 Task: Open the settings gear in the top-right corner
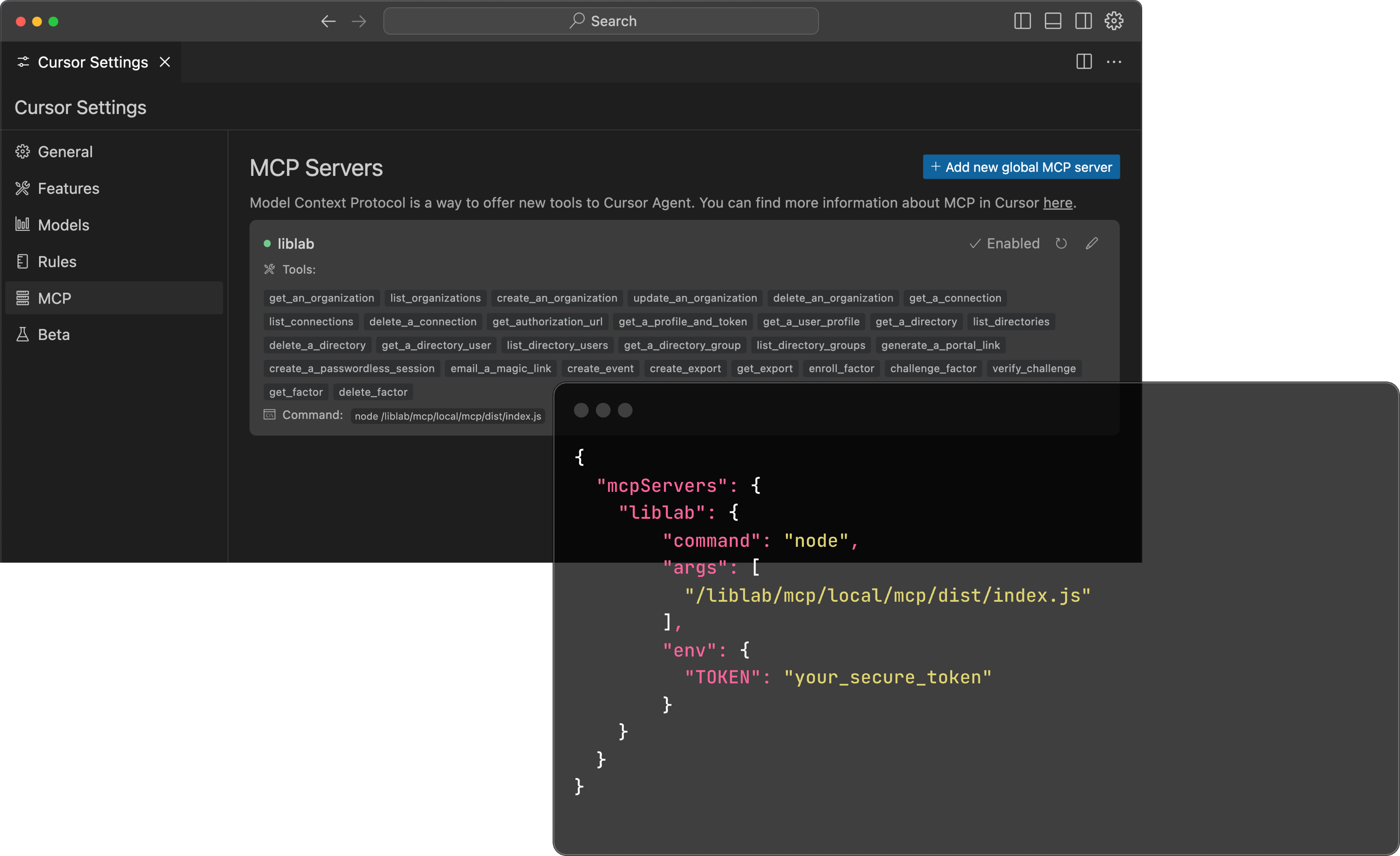1114,21
